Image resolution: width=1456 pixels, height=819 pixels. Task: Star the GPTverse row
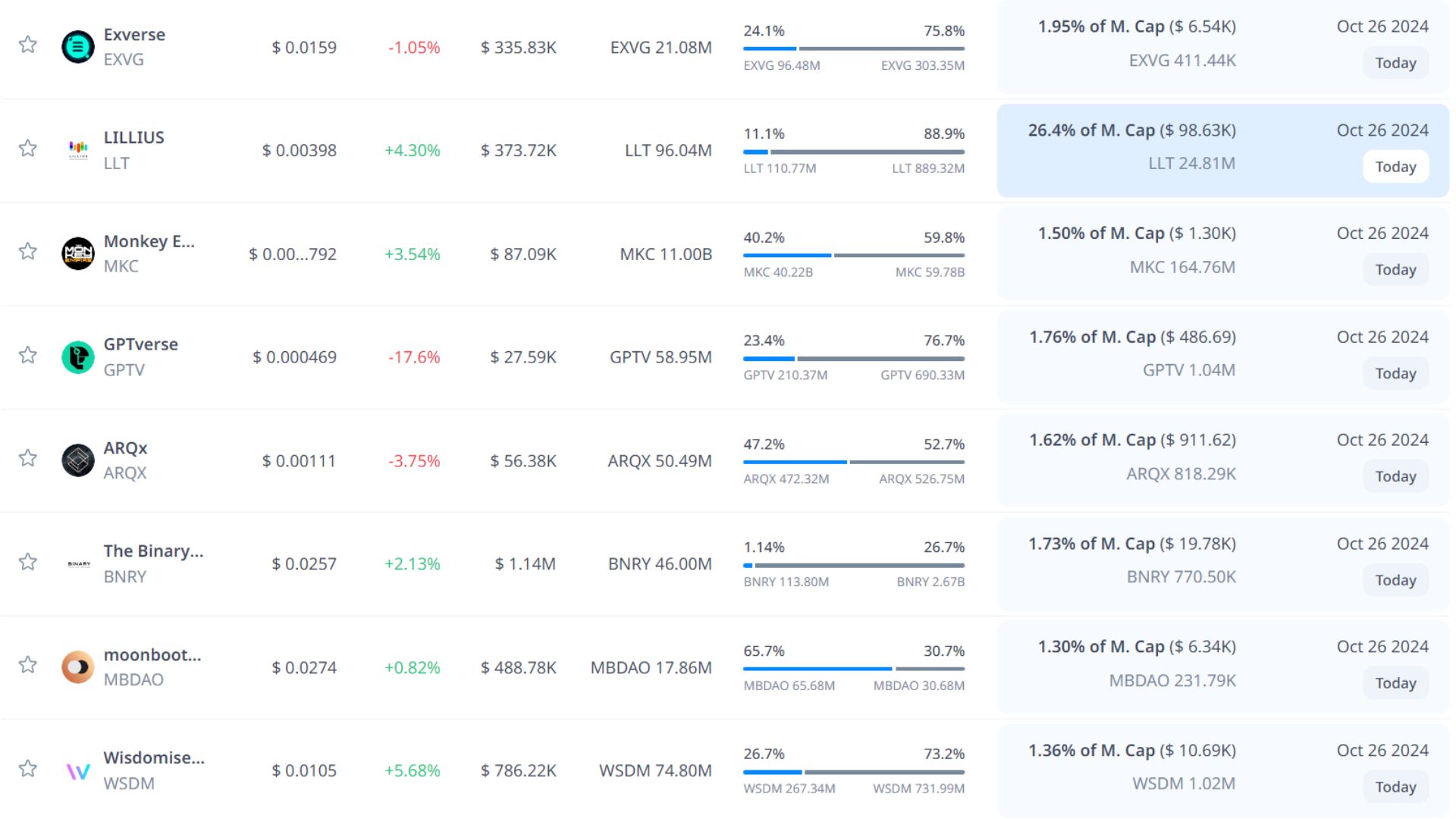pos(28,355)
